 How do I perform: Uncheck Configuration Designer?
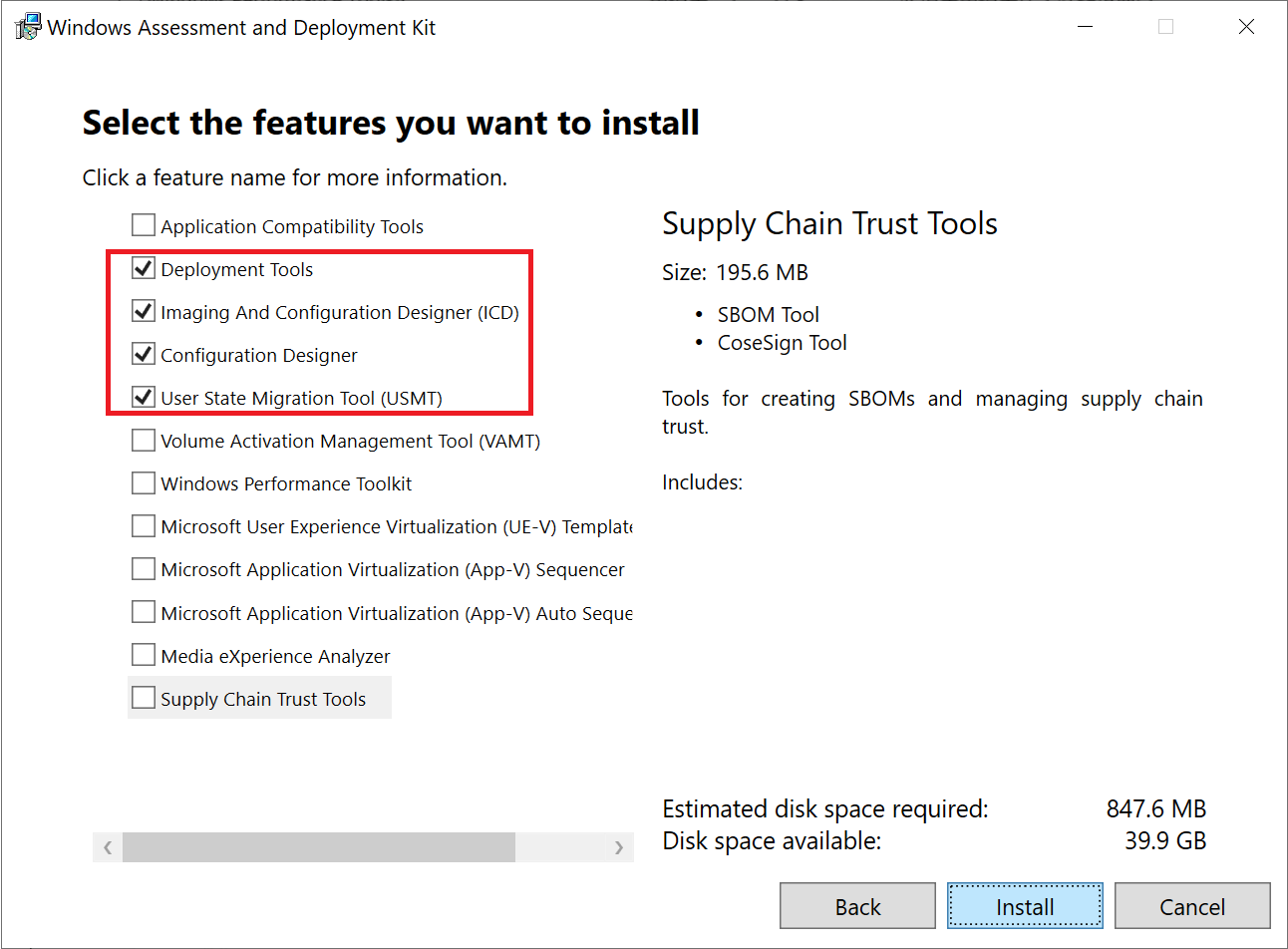tap(143, 354)
